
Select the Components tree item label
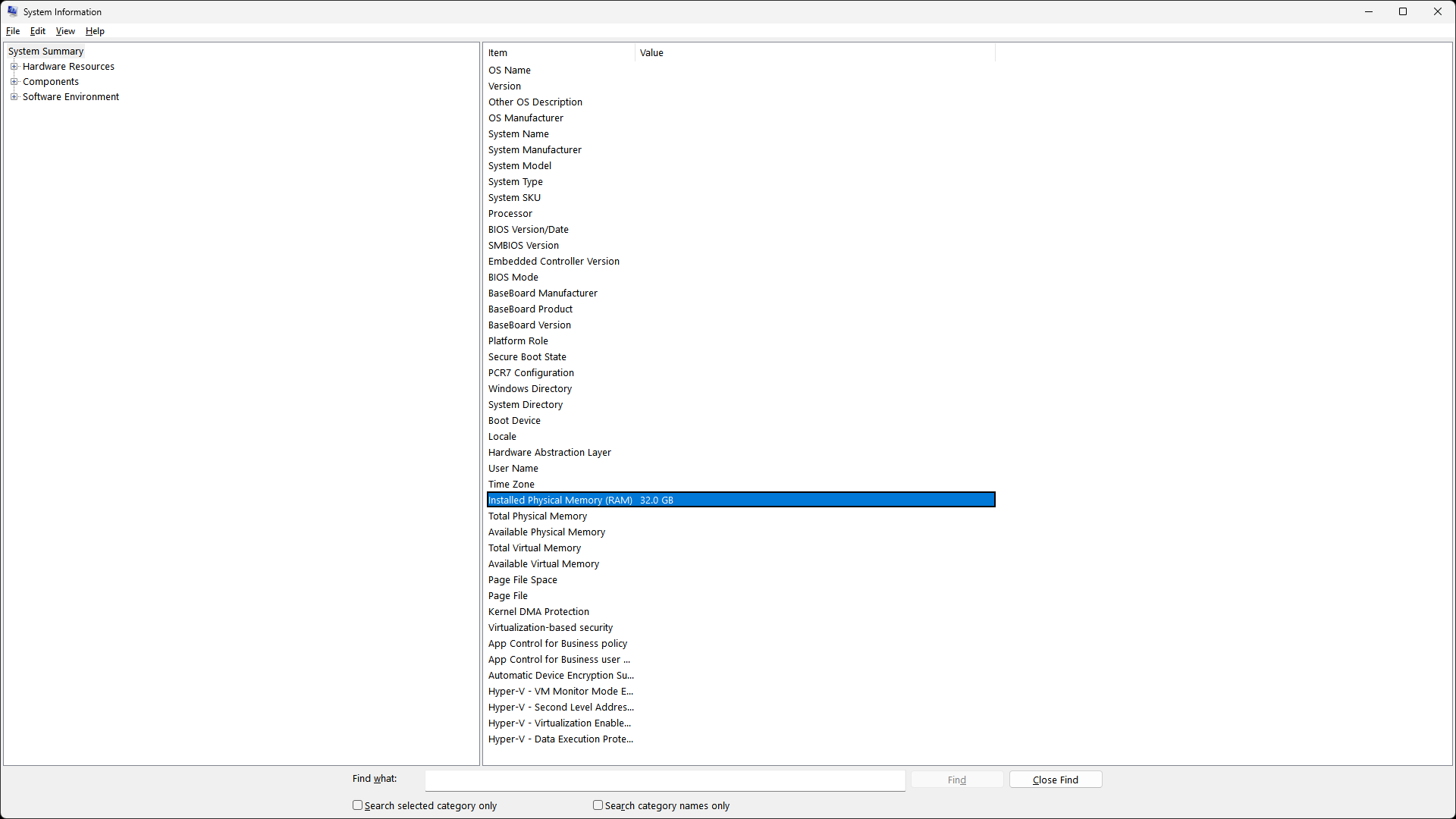(x=51, y=82)
